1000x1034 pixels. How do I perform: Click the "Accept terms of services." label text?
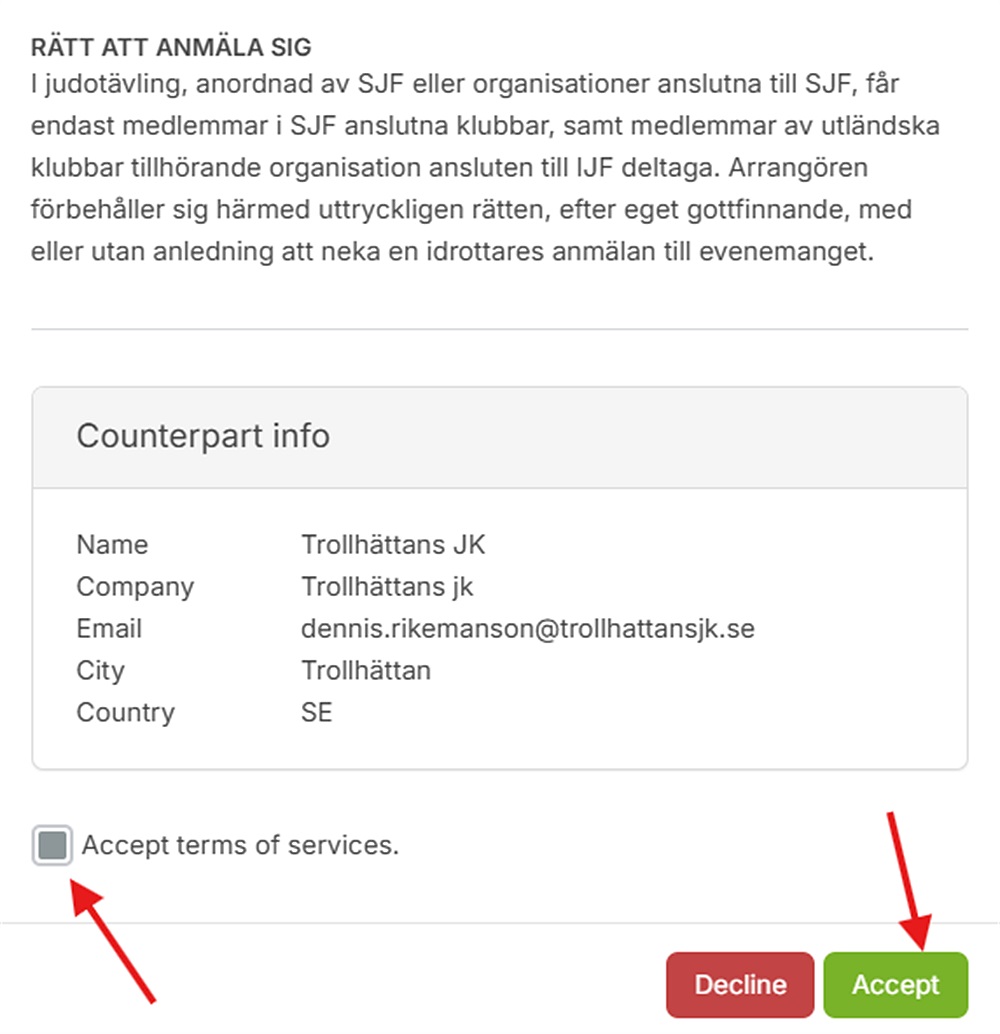tap(240, 845)
